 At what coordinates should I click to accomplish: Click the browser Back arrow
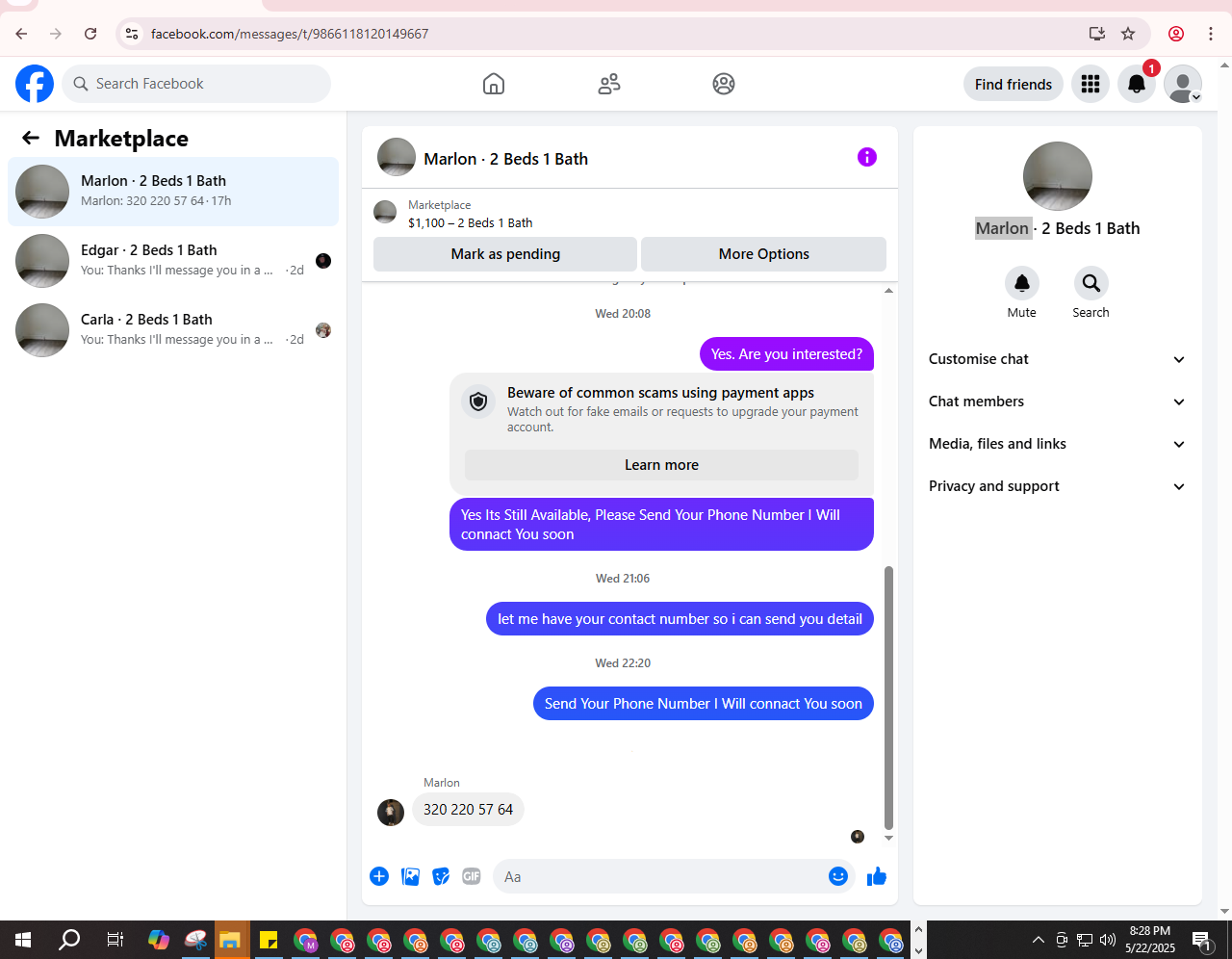point(21,34)
